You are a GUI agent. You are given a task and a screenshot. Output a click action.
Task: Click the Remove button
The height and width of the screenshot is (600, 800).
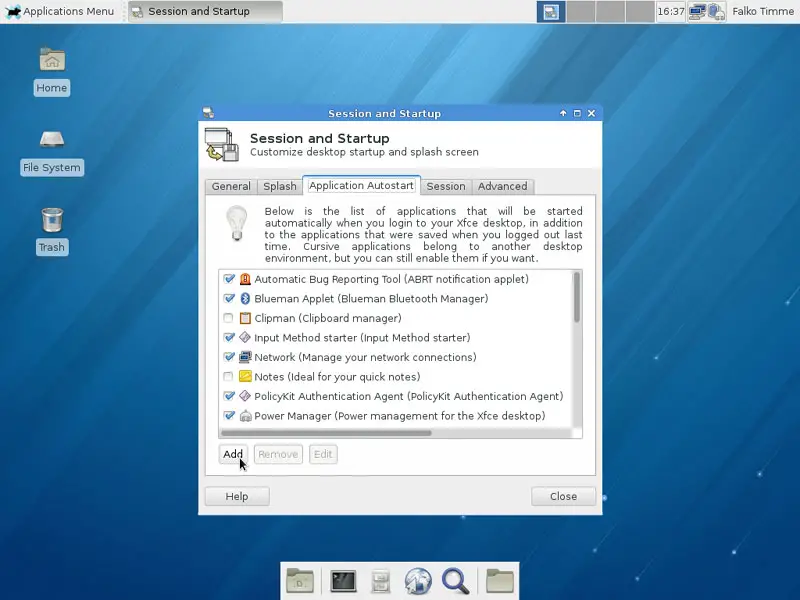(278, 454)
